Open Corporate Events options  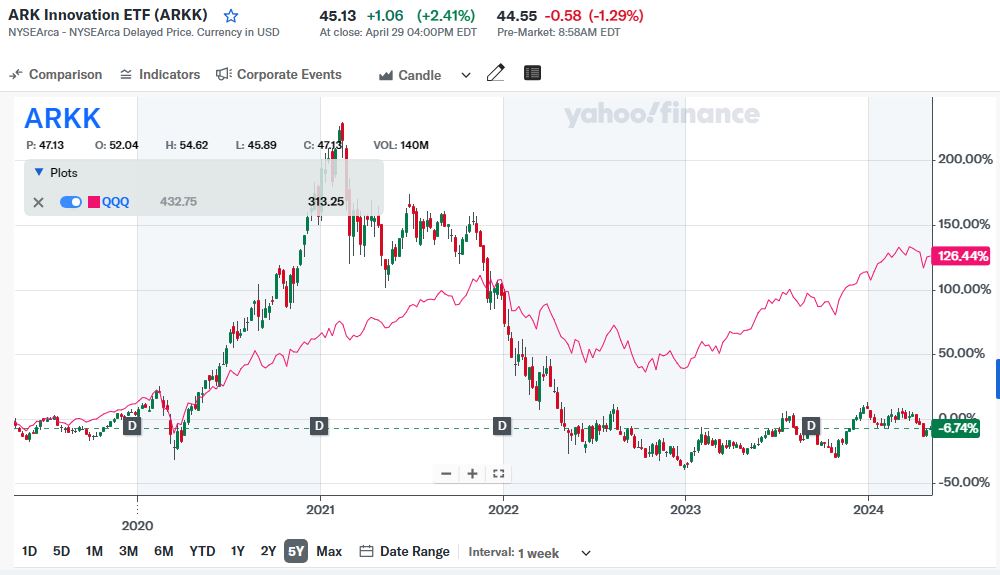[279, 75]
